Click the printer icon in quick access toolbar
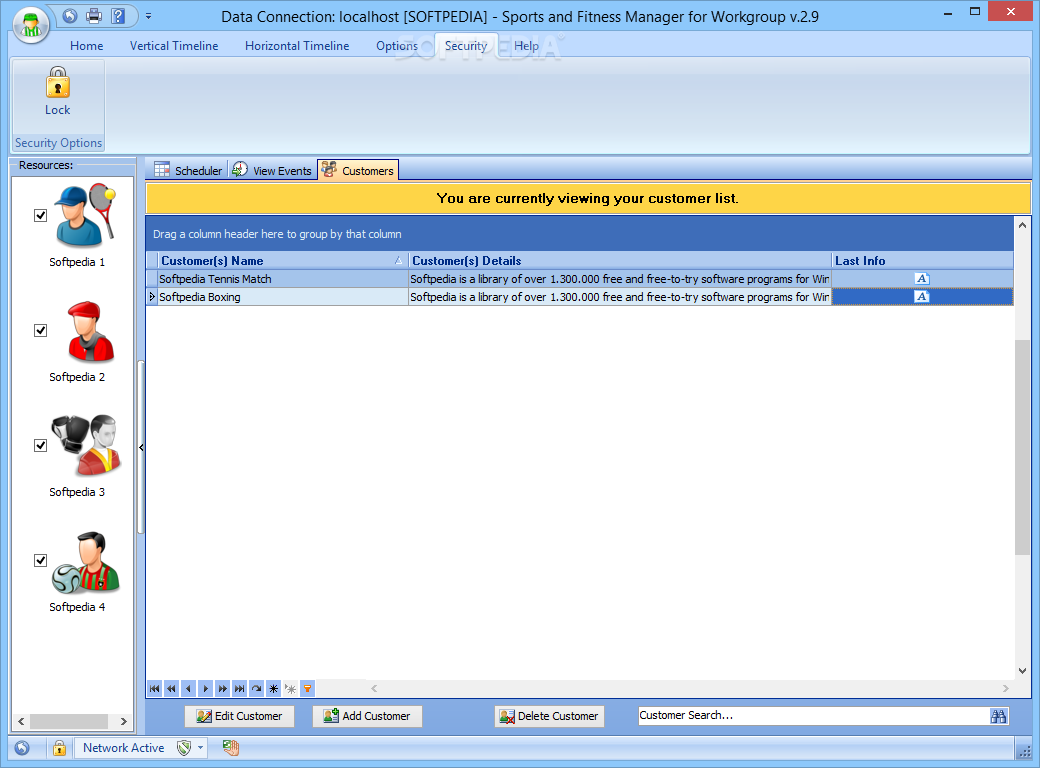Viewport: 1040px width, 768px height. 94,16
